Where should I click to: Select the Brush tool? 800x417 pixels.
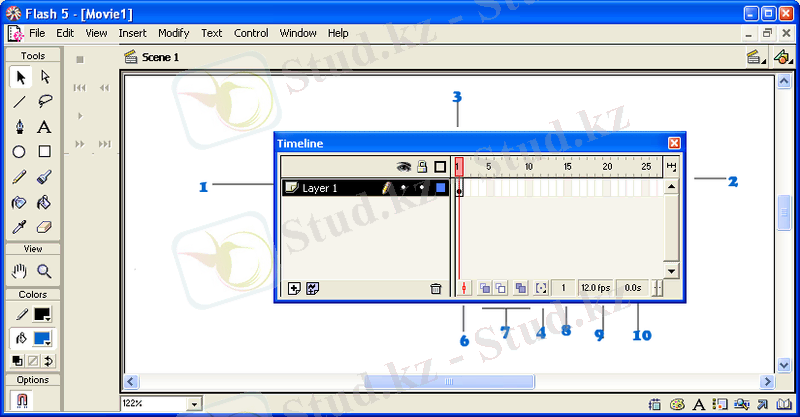point(44,177)
